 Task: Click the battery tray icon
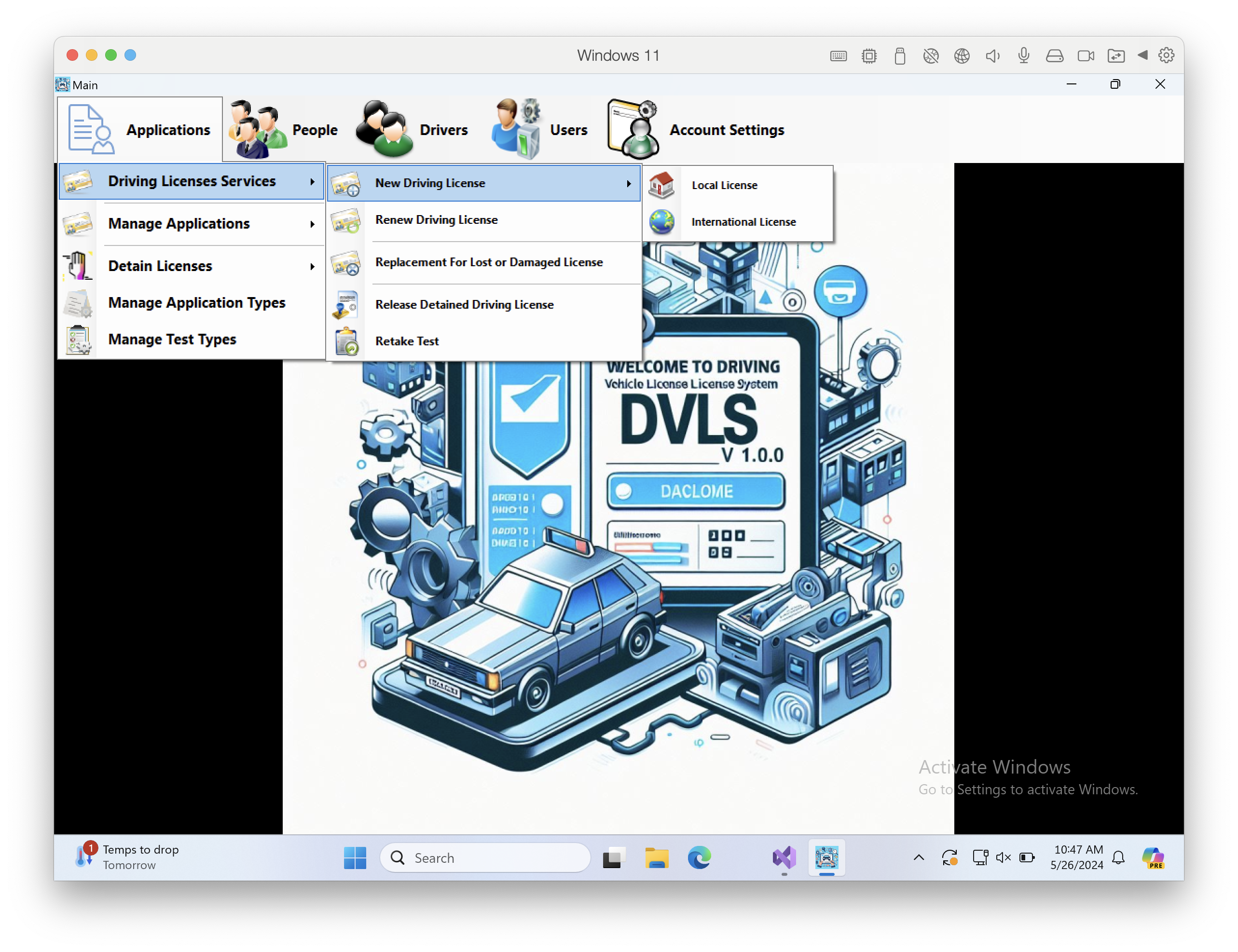tap(1027, 858)
